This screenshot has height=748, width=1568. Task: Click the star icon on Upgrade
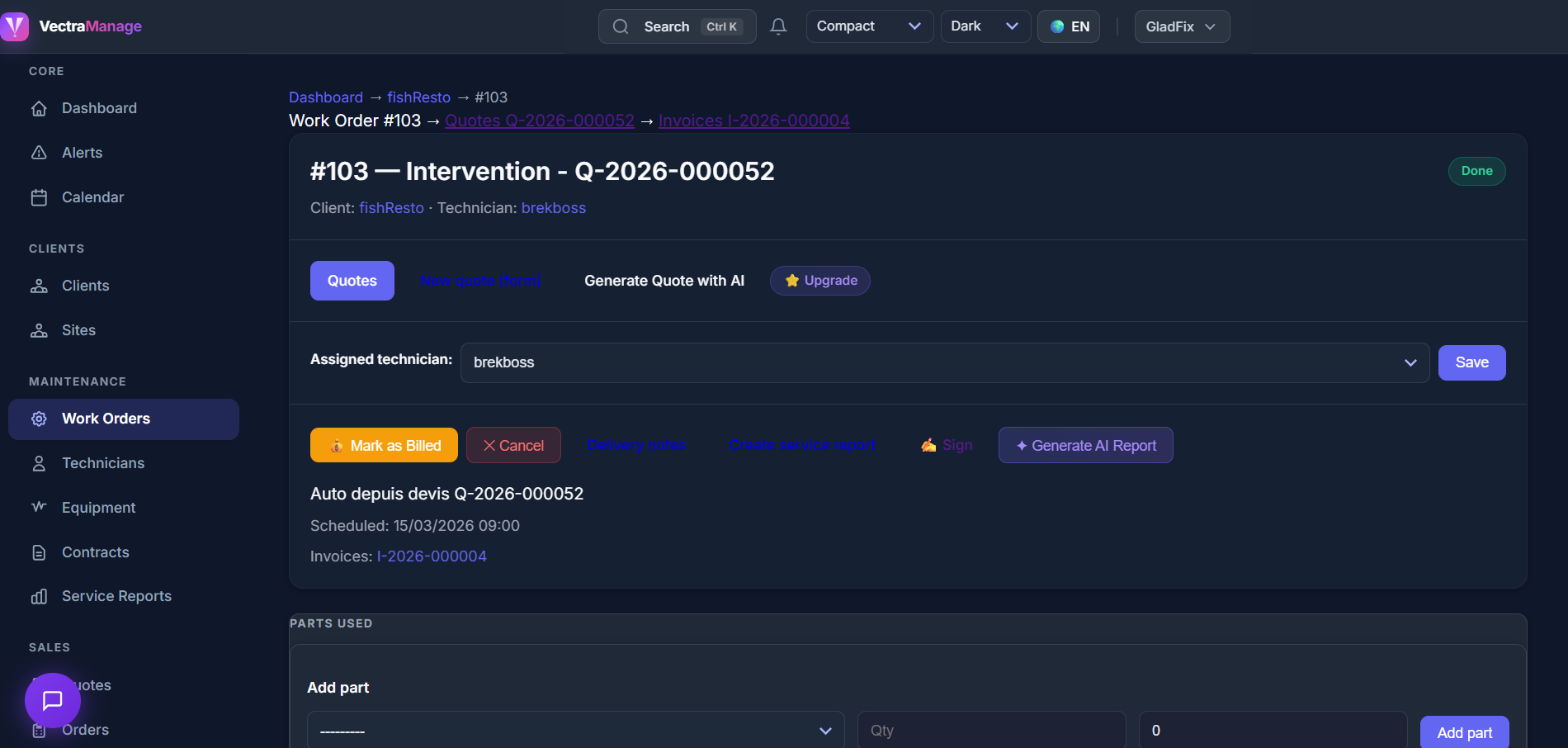pos(792,281)
